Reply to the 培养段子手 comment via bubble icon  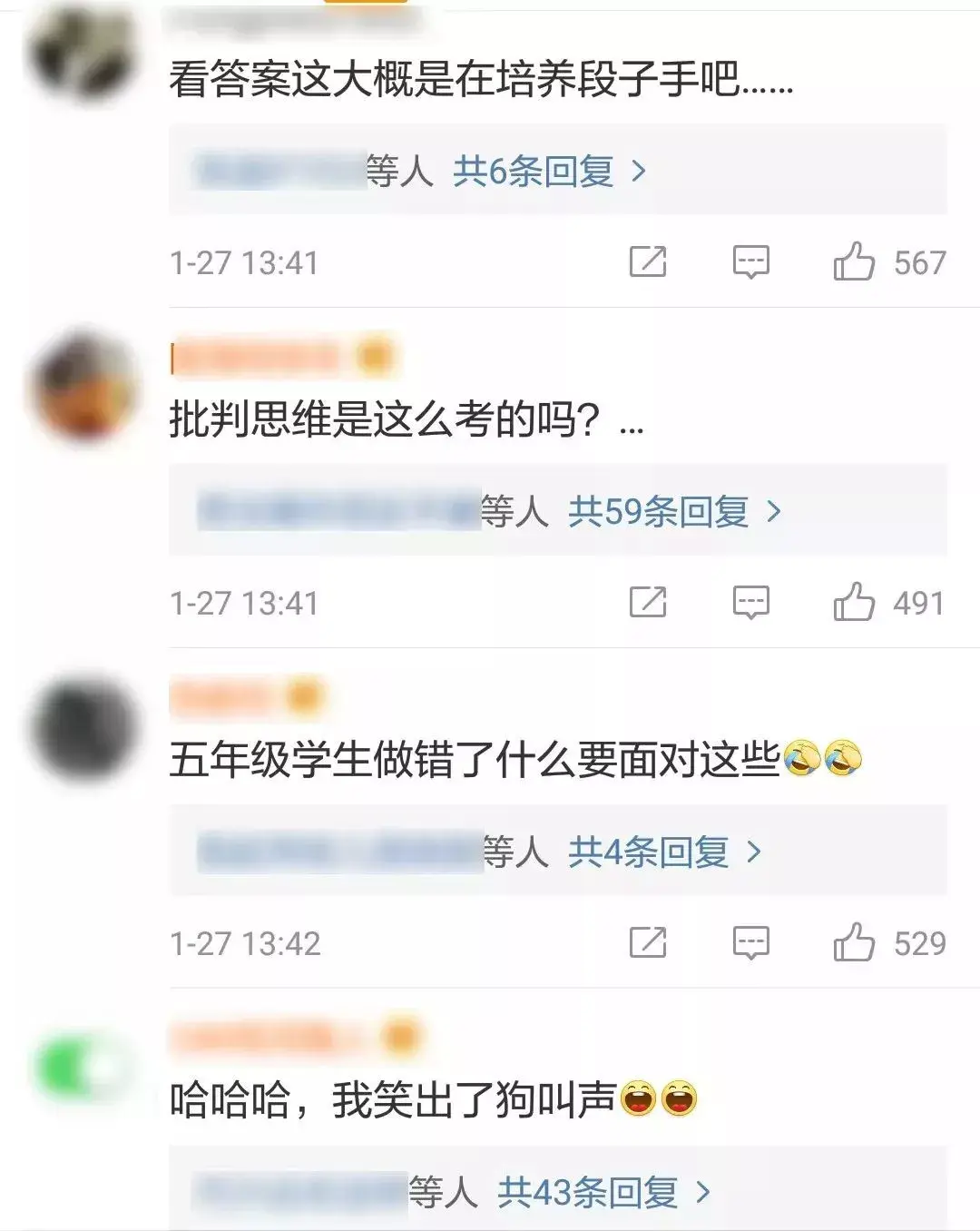[x=751, y=262]
